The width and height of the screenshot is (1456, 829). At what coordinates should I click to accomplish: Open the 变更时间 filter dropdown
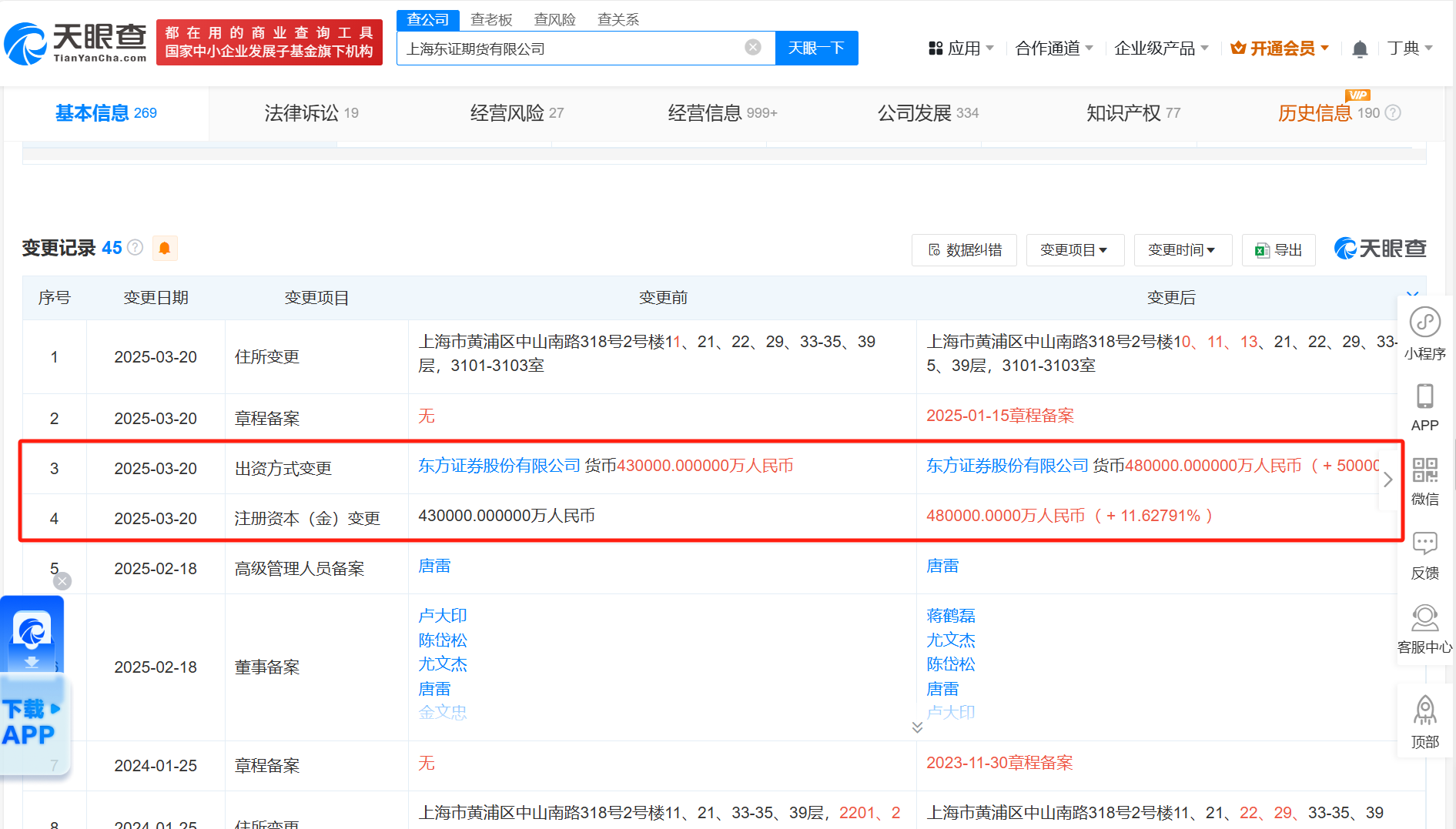point(1182,250)
